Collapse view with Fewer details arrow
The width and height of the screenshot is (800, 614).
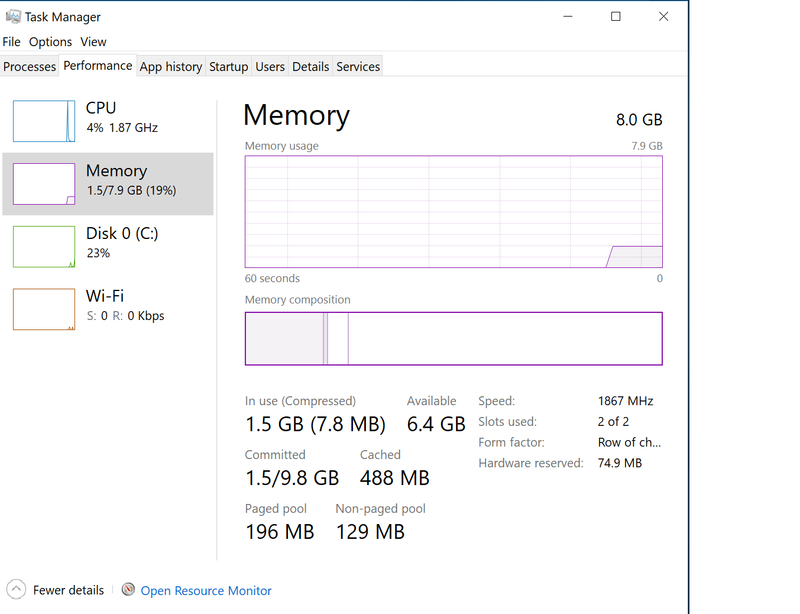coord(16,590)
